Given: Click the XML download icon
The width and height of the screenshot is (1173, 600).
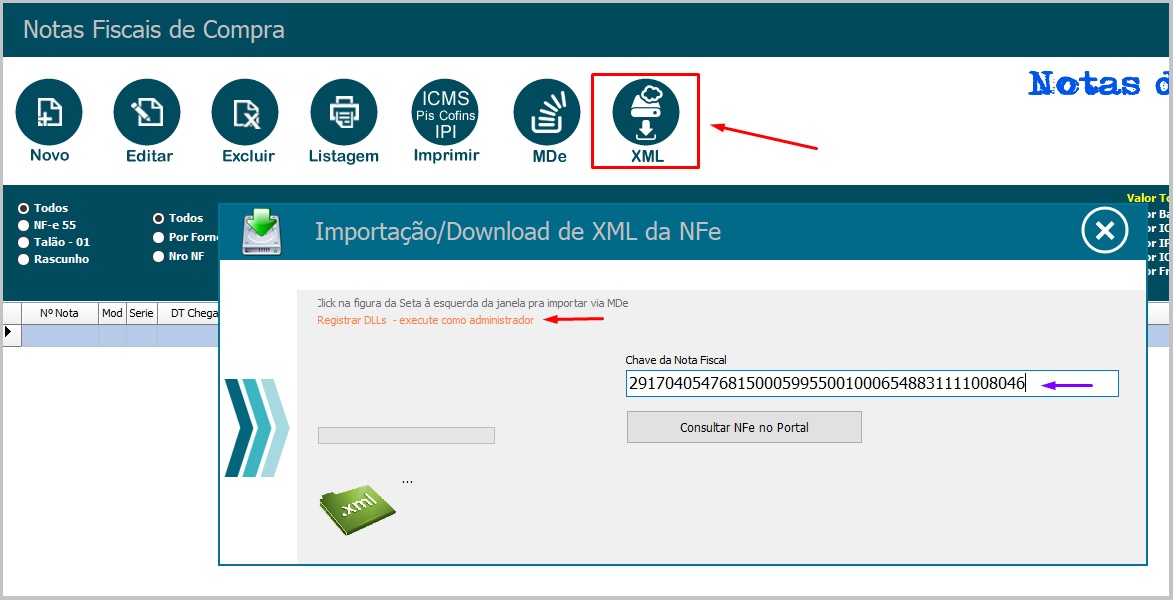Looking at the screenshot, I should tap(646, 113).
